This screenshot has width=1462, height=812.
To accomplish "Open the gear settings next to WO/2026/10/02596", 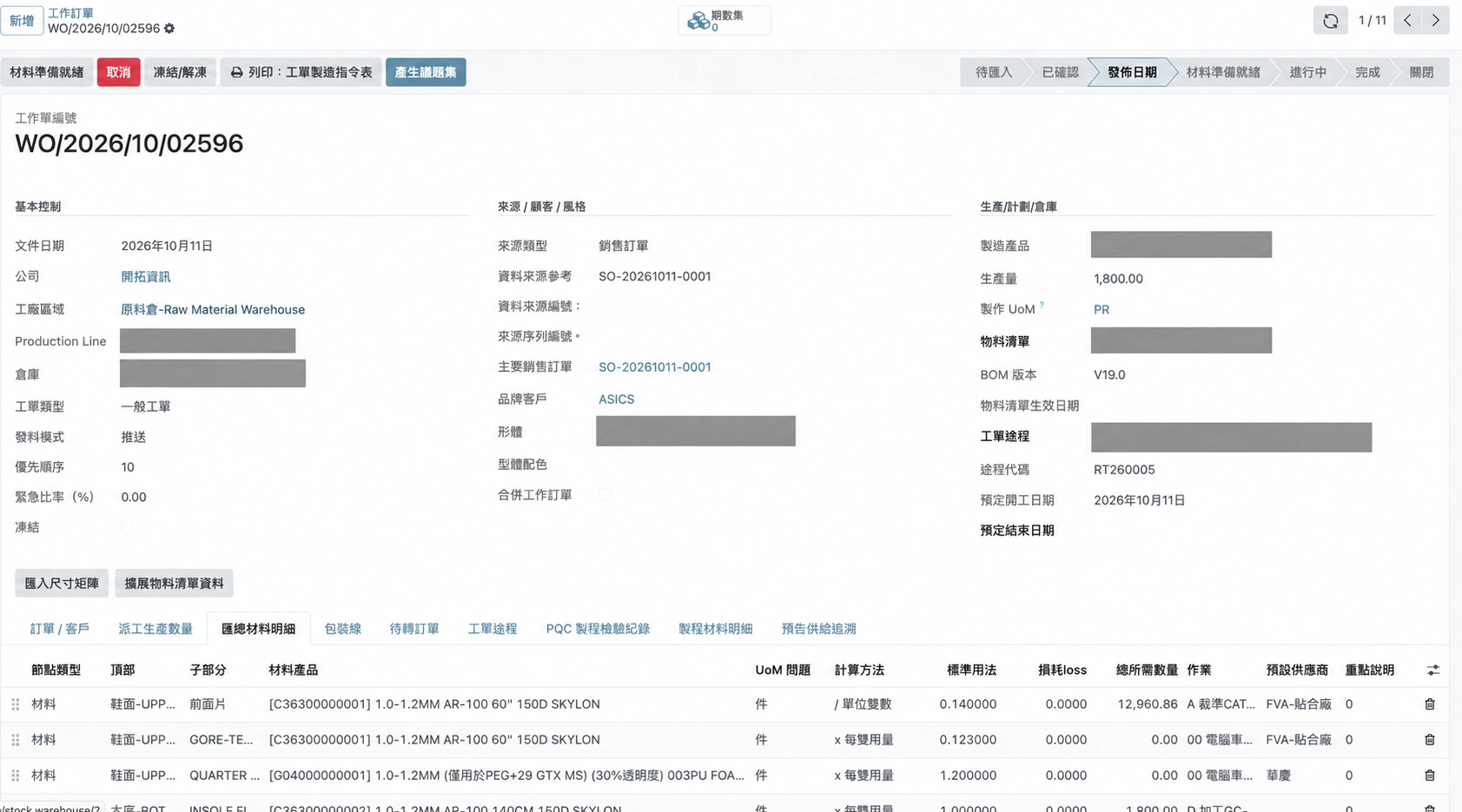I will click(169, 29).
